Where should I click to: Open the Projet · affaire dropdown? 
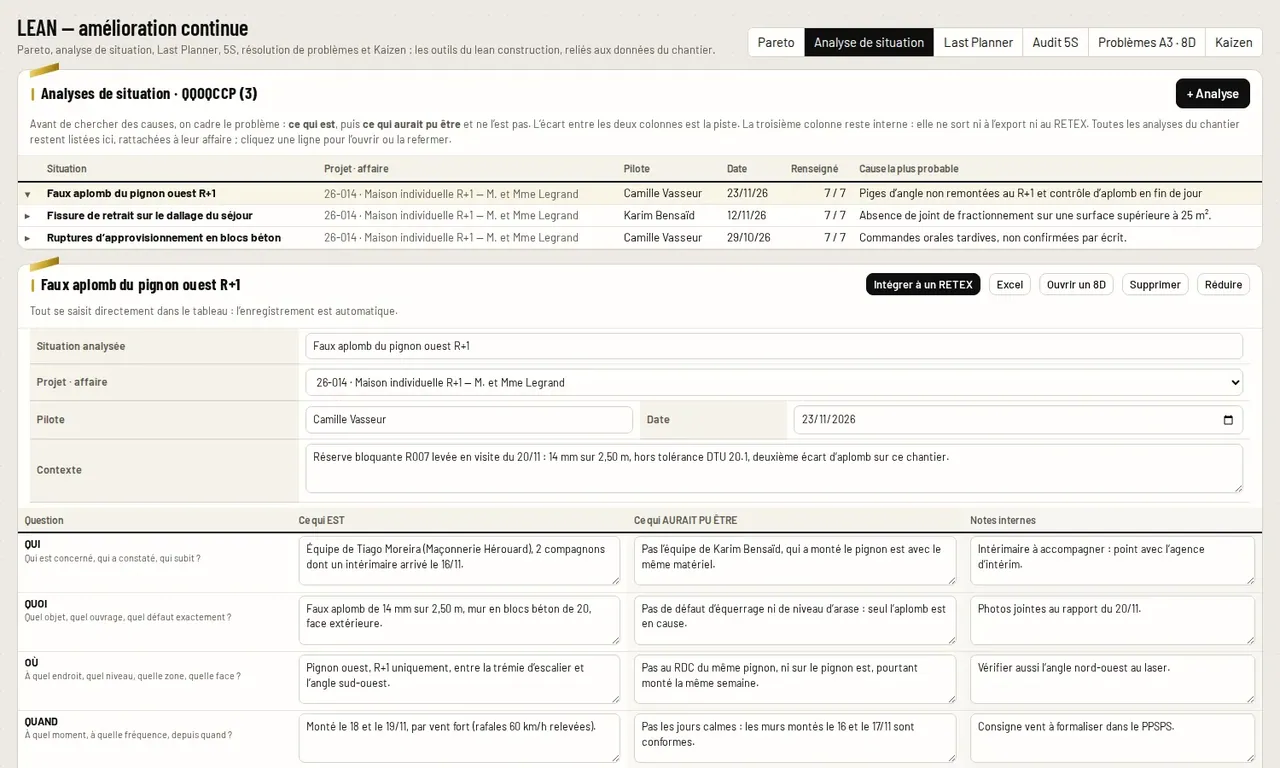coord(774,382)
